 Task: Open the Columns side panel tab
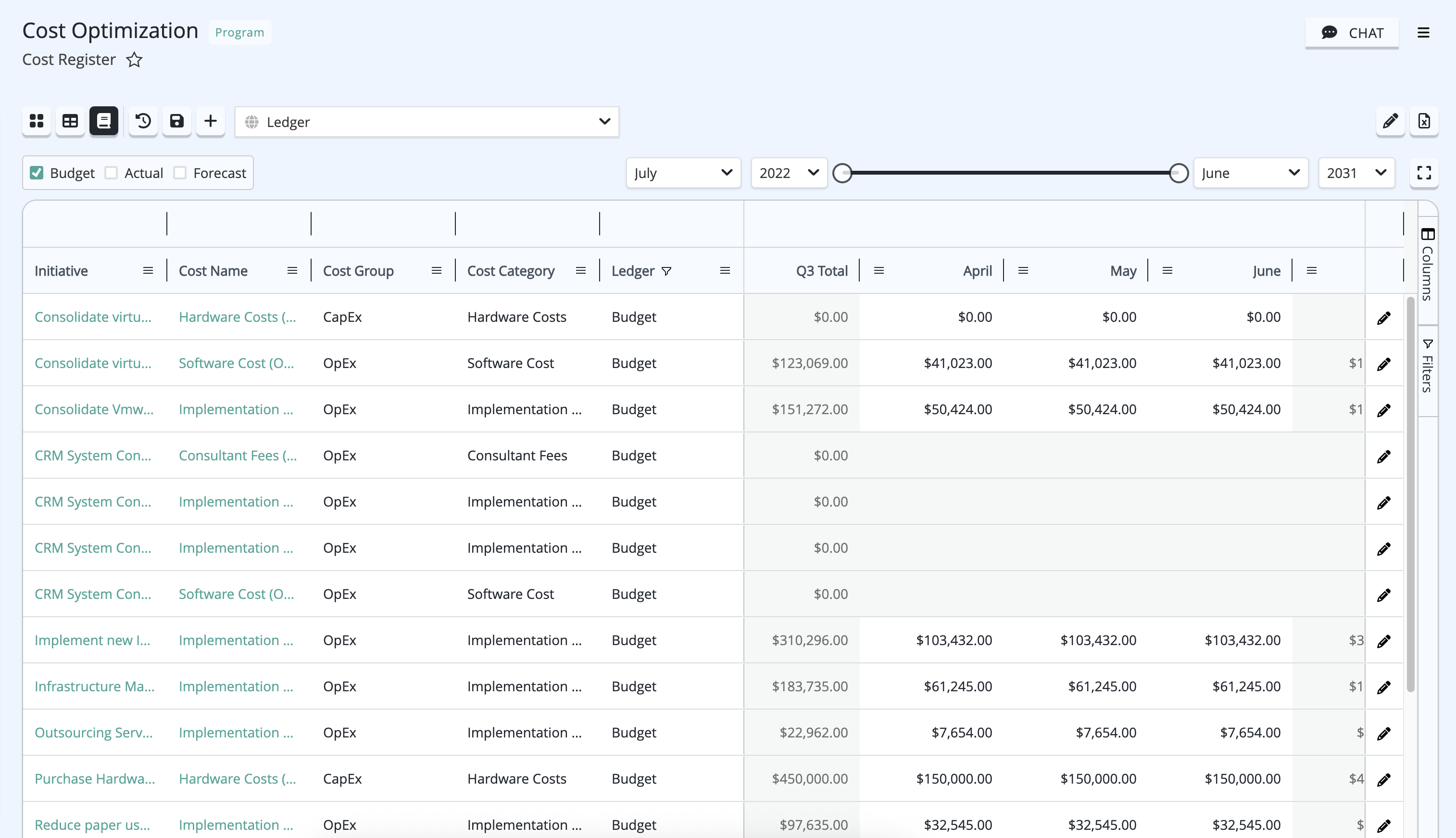click(x=1427, y=264)
